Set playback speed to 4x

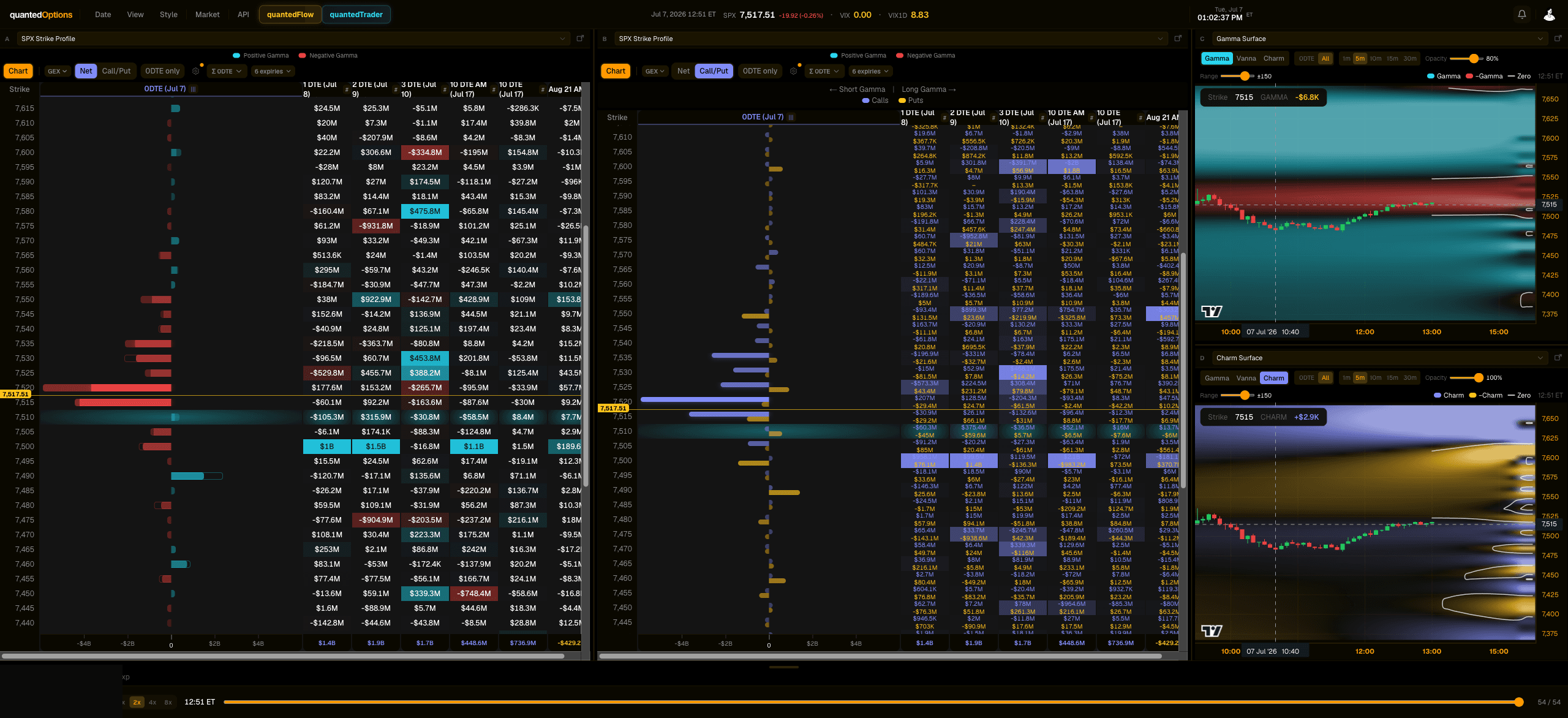coord(153,702)
